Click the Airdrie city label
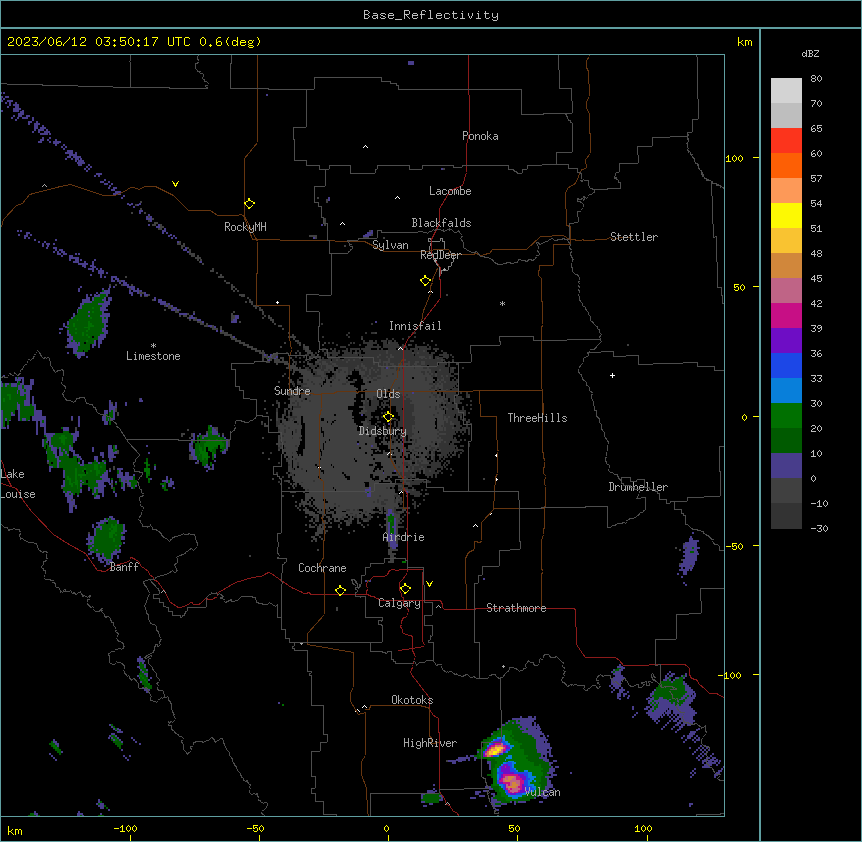 tap(404, 537)
